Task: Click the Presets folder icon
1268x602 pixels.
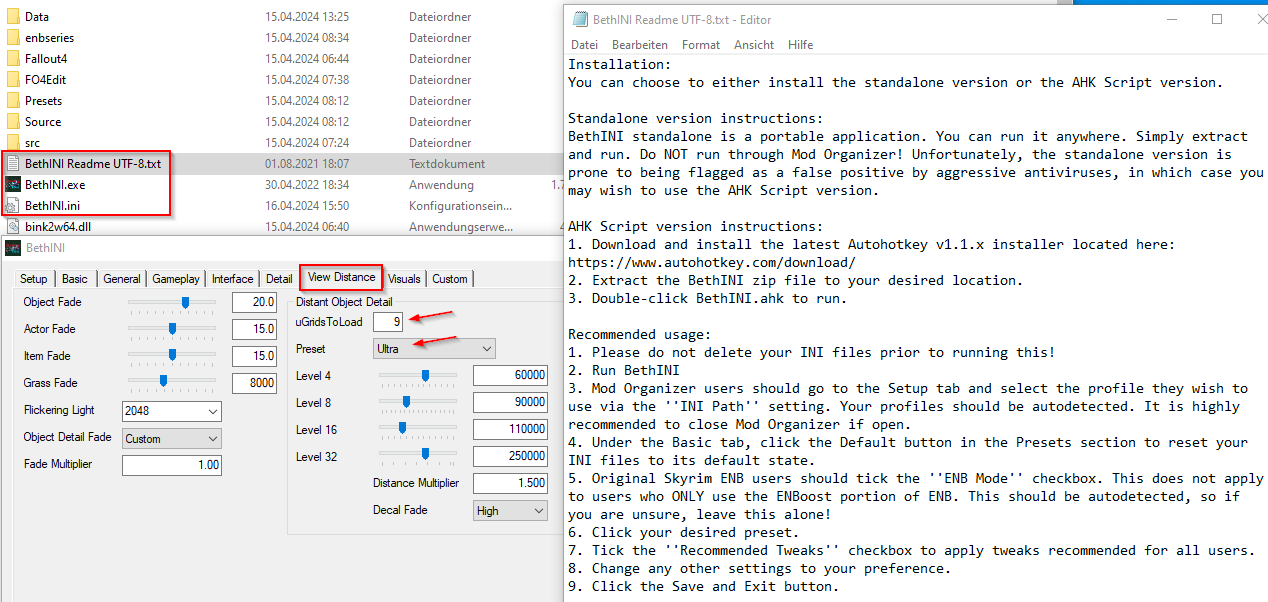Action: [x=13, y=101]
